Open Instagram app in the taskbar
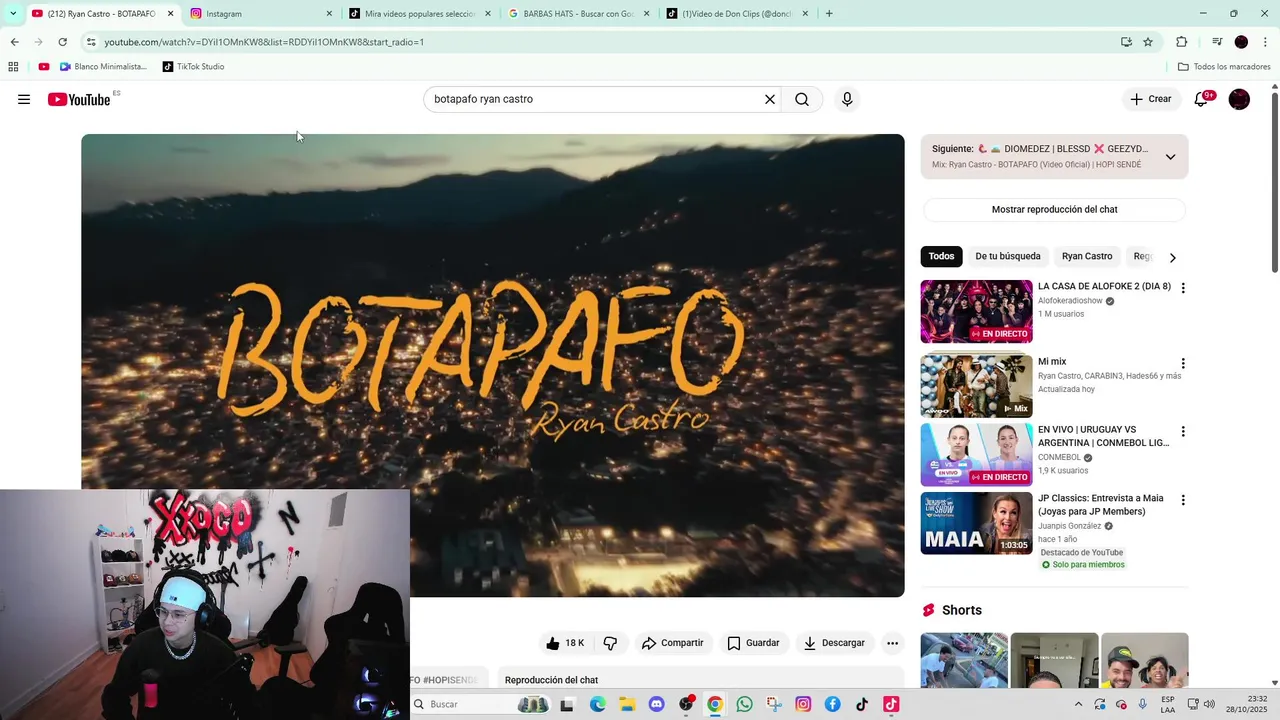Viewport: 1280px width, 720px height. 803,704
